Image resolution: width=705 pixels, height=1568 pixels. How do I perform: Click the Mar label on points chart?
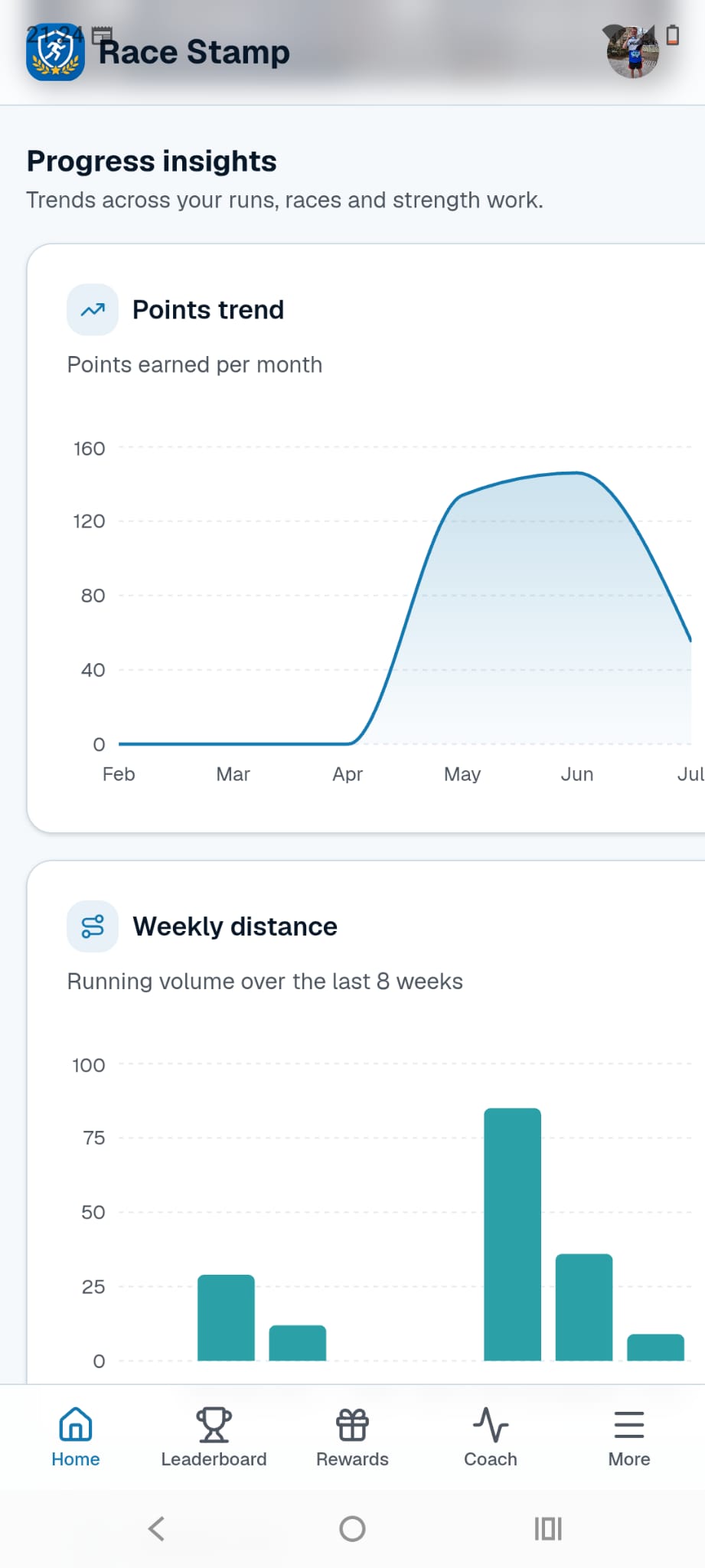tap(233, 774)
